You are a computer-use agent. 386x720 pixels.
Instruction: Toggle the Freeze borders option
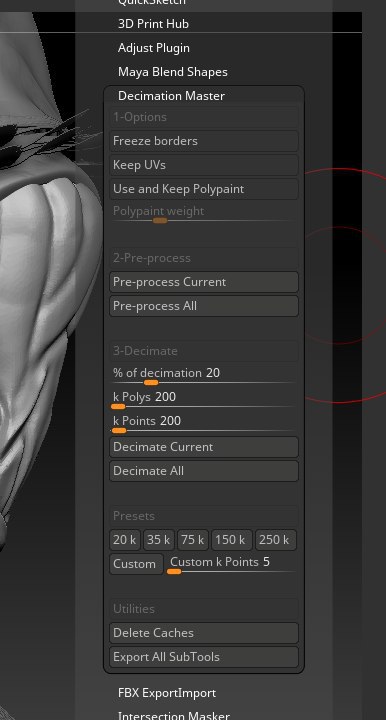(204, 141)
